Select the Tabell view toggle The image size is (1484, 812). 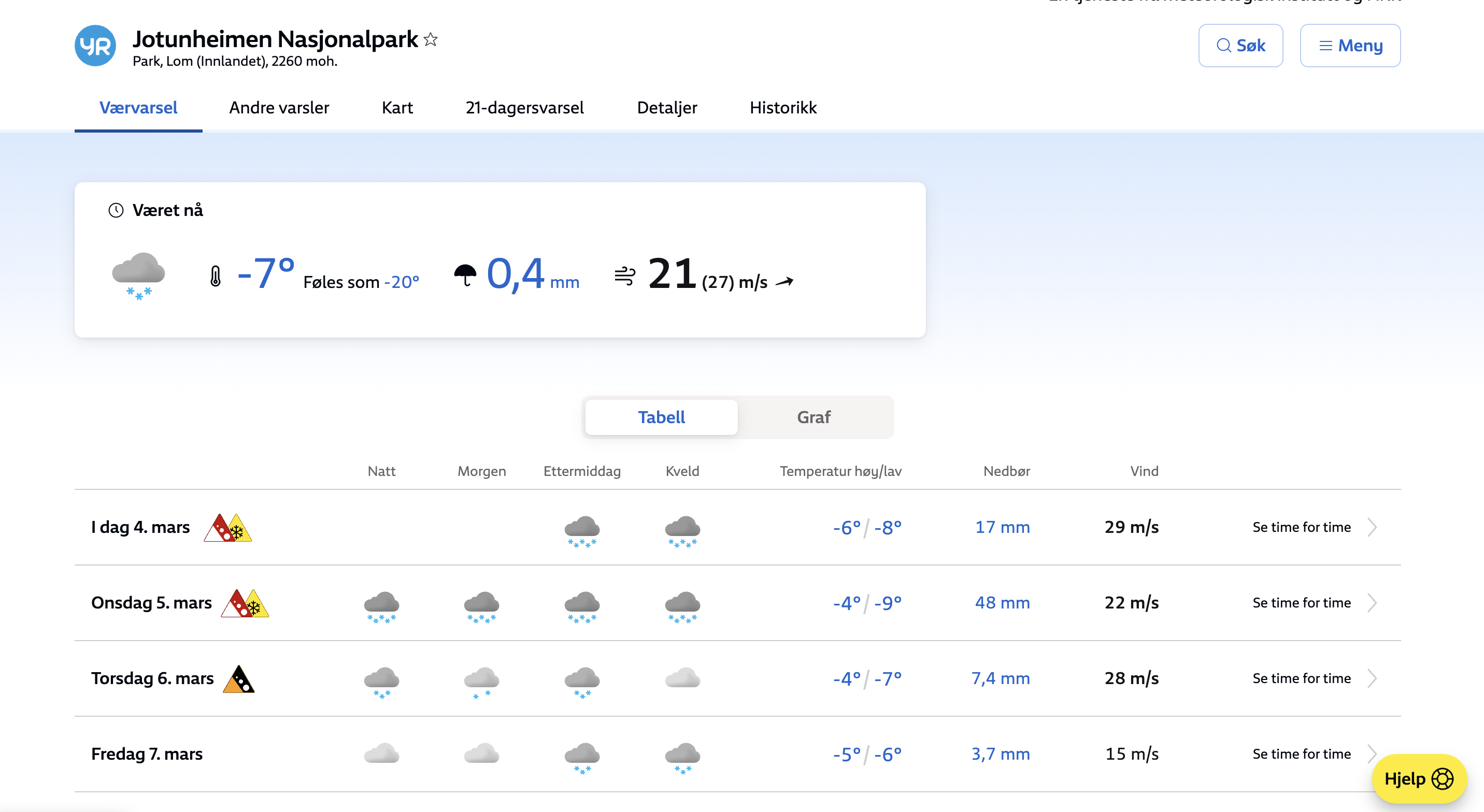point(661,417)
